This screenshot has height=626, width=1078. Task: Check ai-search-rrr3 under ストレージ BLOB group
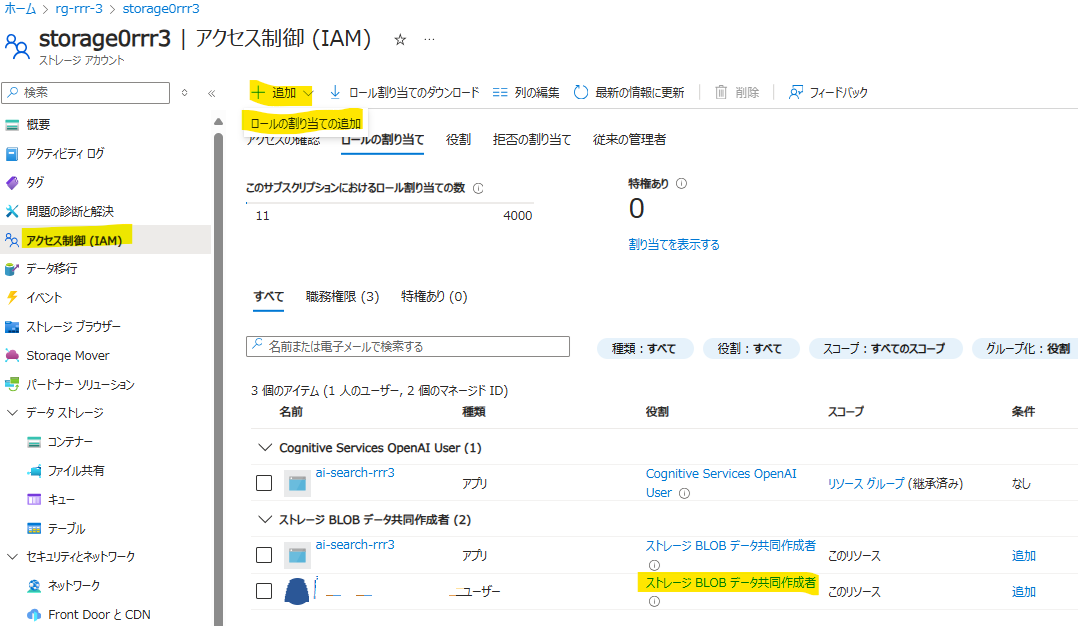(x=264, y=555)
